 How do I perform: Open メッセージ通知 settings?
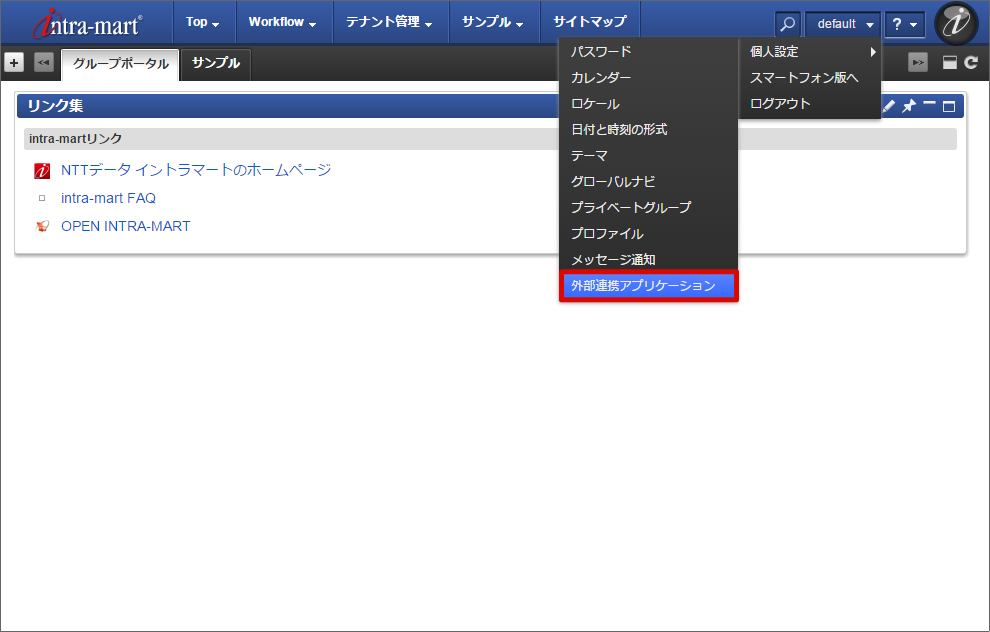648,259
